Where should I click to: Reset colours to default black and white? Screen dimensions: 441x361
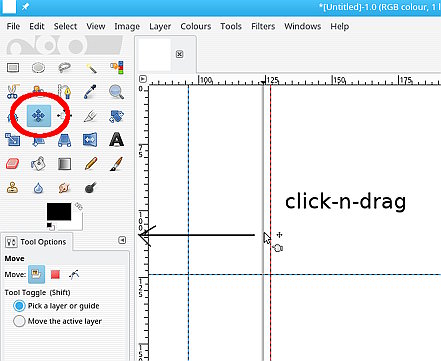coord(50,227)
